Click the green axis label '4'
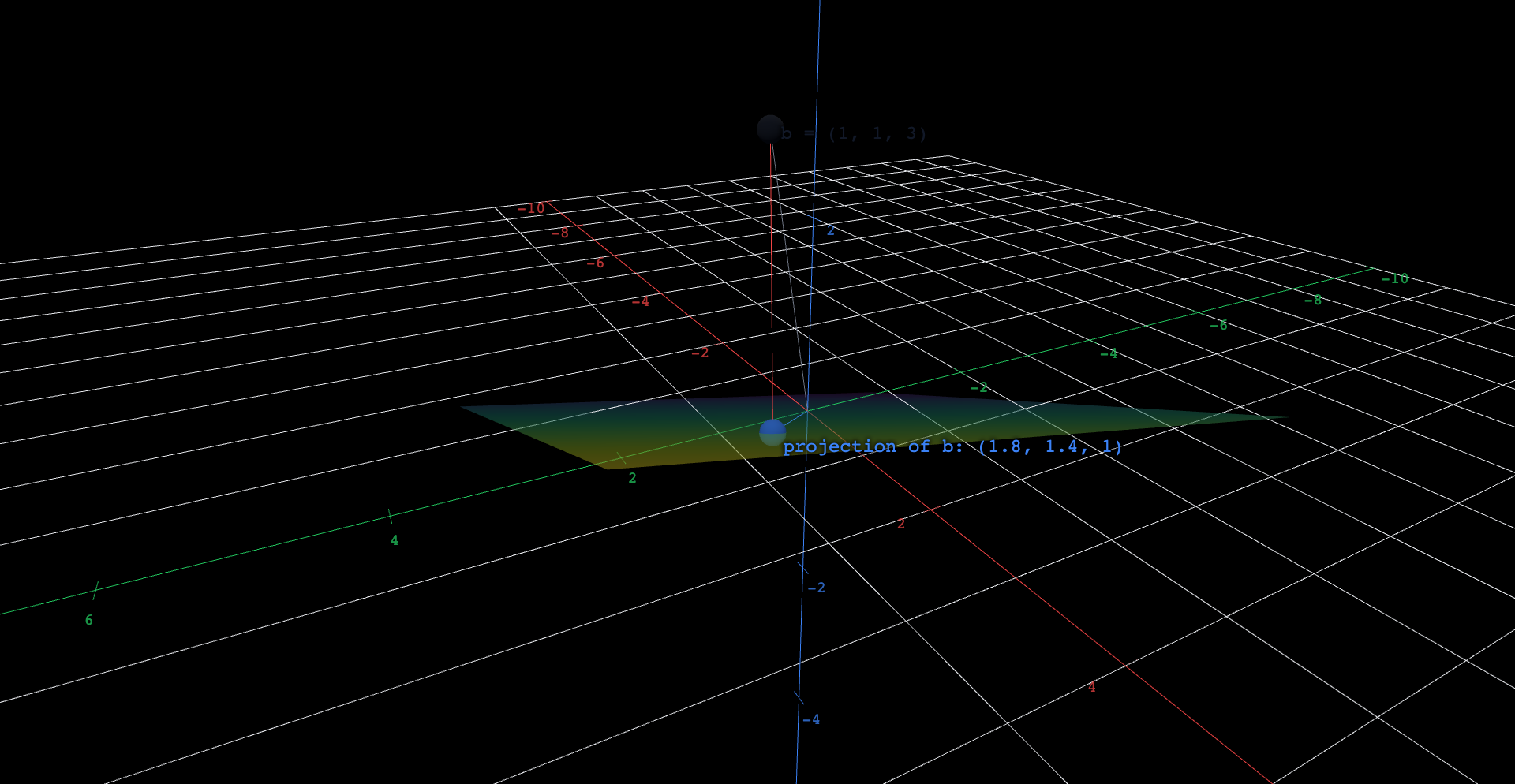Screen dimensions: 1515x784 coord(395,540)
